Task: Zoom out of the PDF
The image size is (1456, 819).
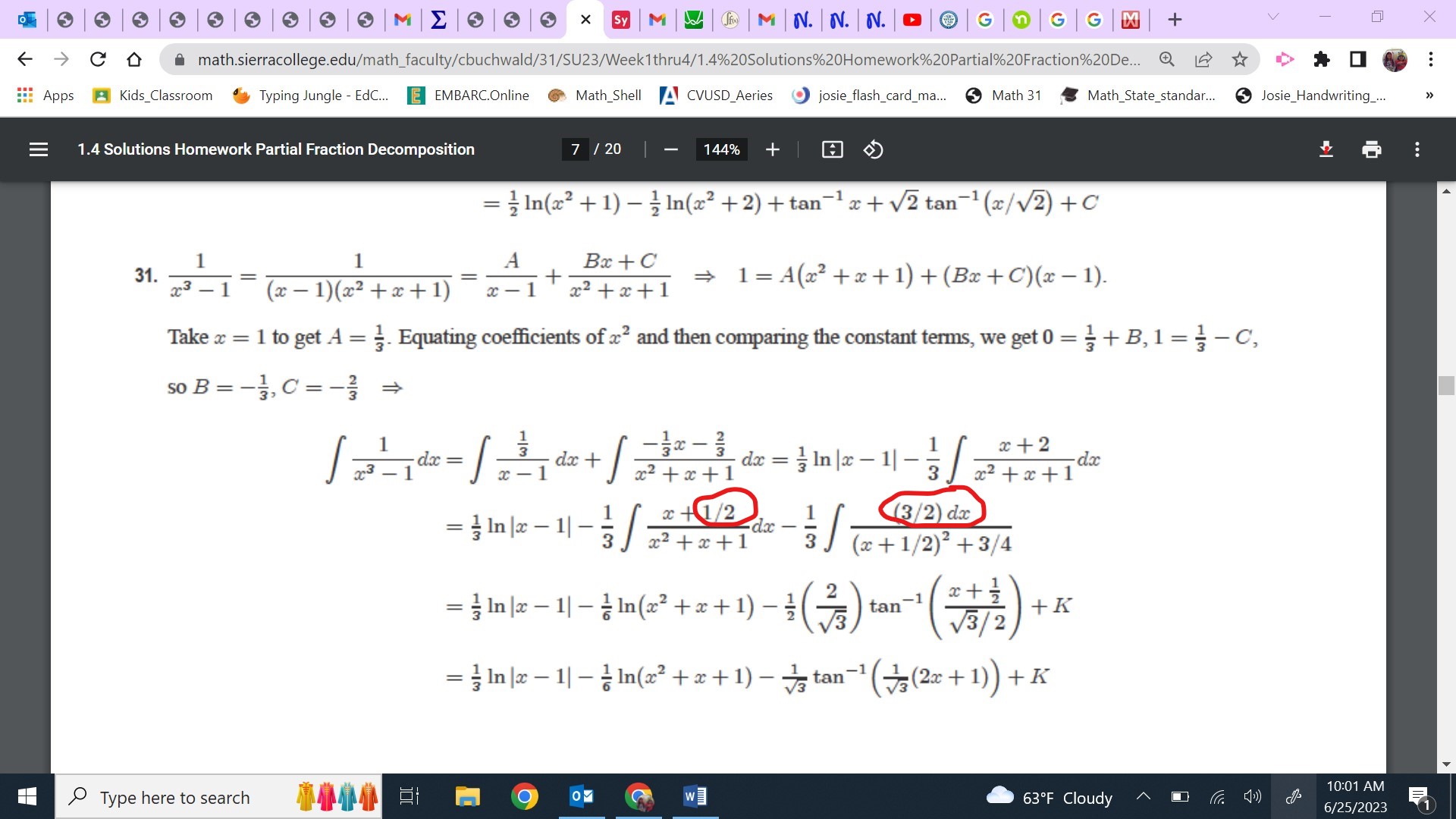Action: pos(670,149)
